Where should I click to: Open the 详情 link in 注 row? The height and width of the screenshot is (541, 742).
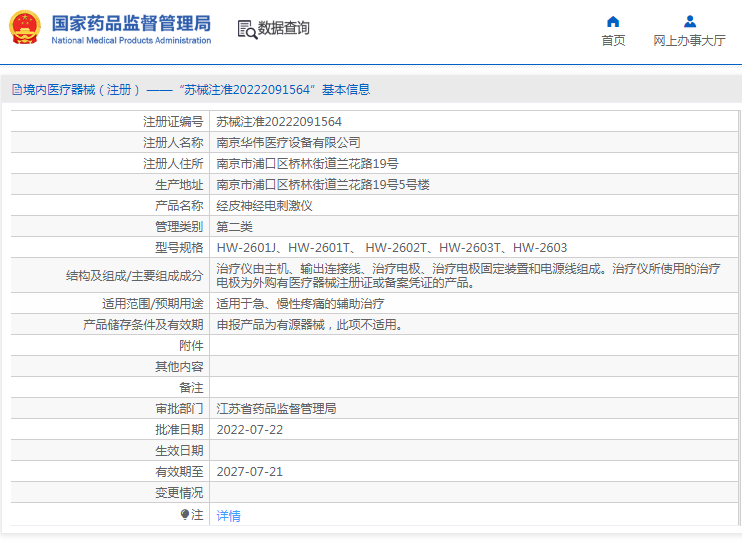coord(229,516)
